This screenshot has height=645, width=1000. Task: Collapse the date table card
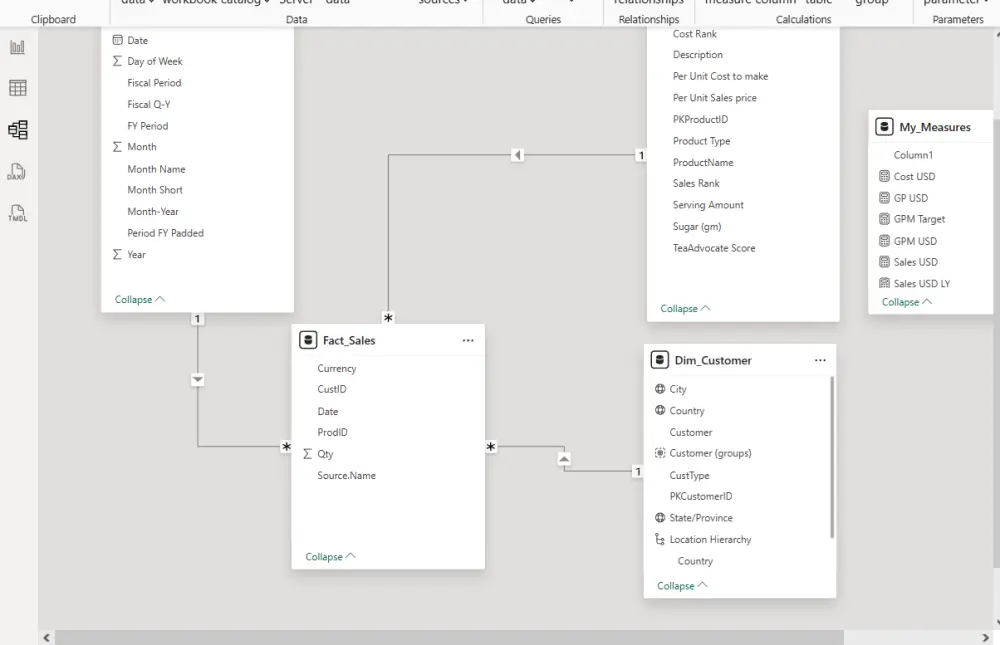140,299
